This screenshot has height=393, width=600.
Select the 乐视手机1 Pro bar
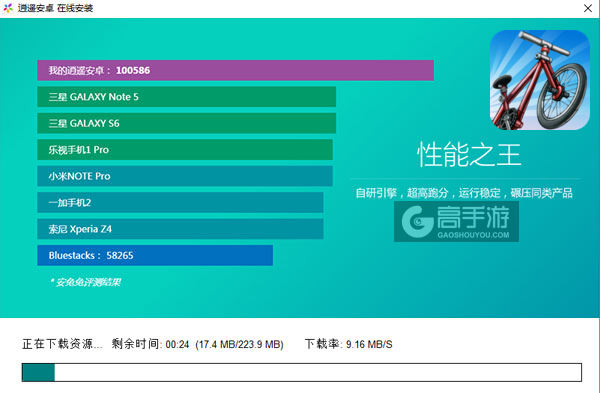[185, 150]
